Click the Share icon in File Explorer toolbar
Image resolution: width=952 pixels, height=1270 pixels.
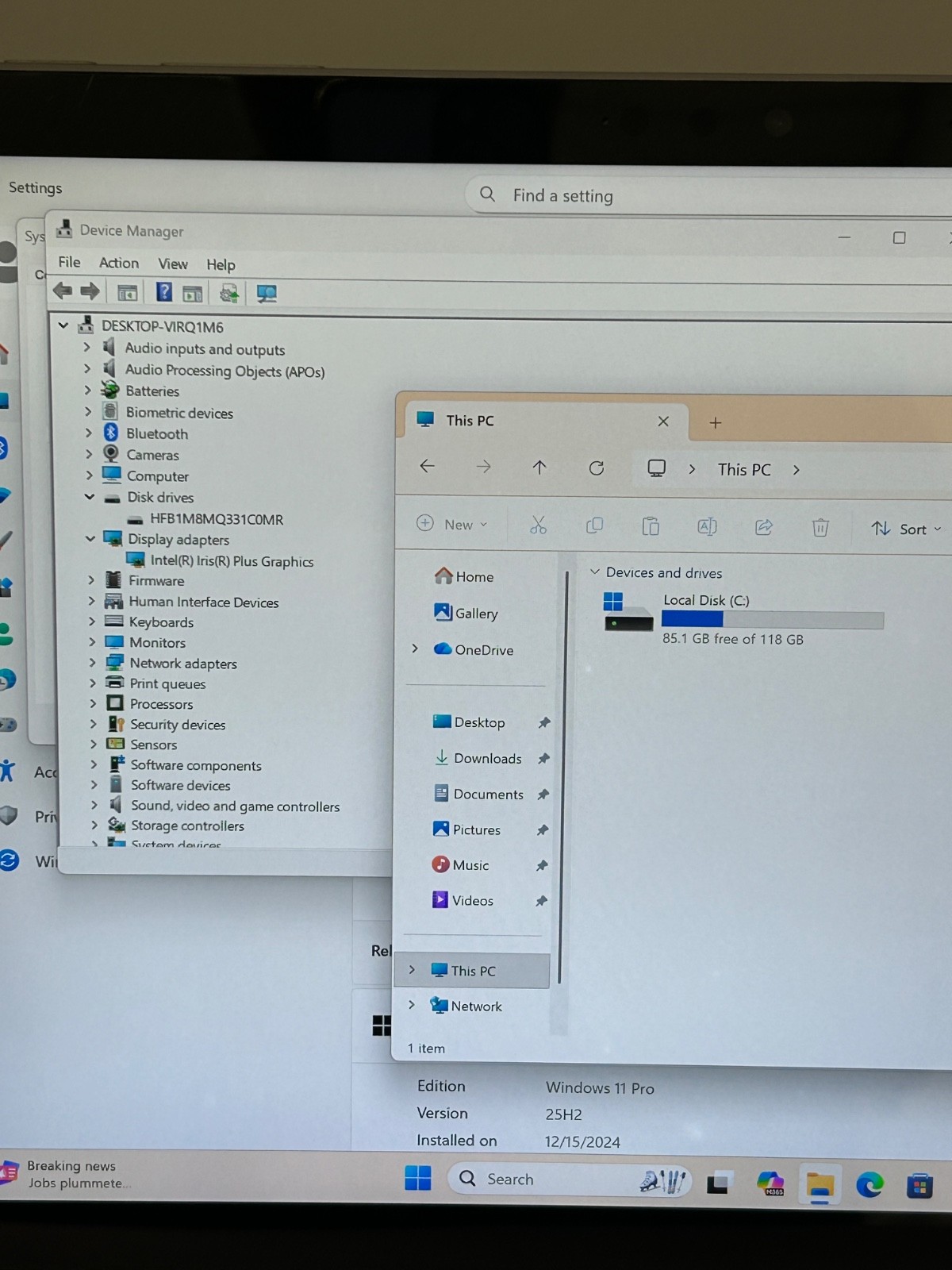tap(763, 527)
